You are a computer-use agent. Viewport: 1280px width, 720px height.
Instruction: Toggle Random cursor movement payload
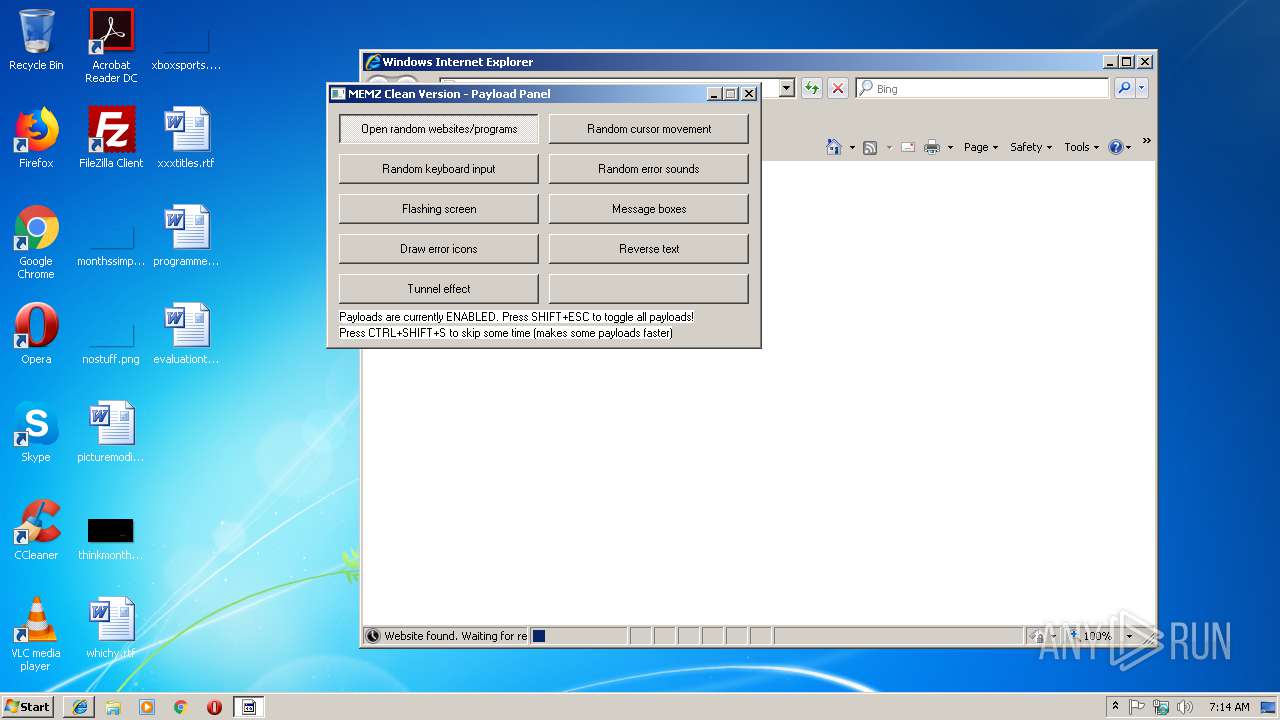(x=649, y=129)
